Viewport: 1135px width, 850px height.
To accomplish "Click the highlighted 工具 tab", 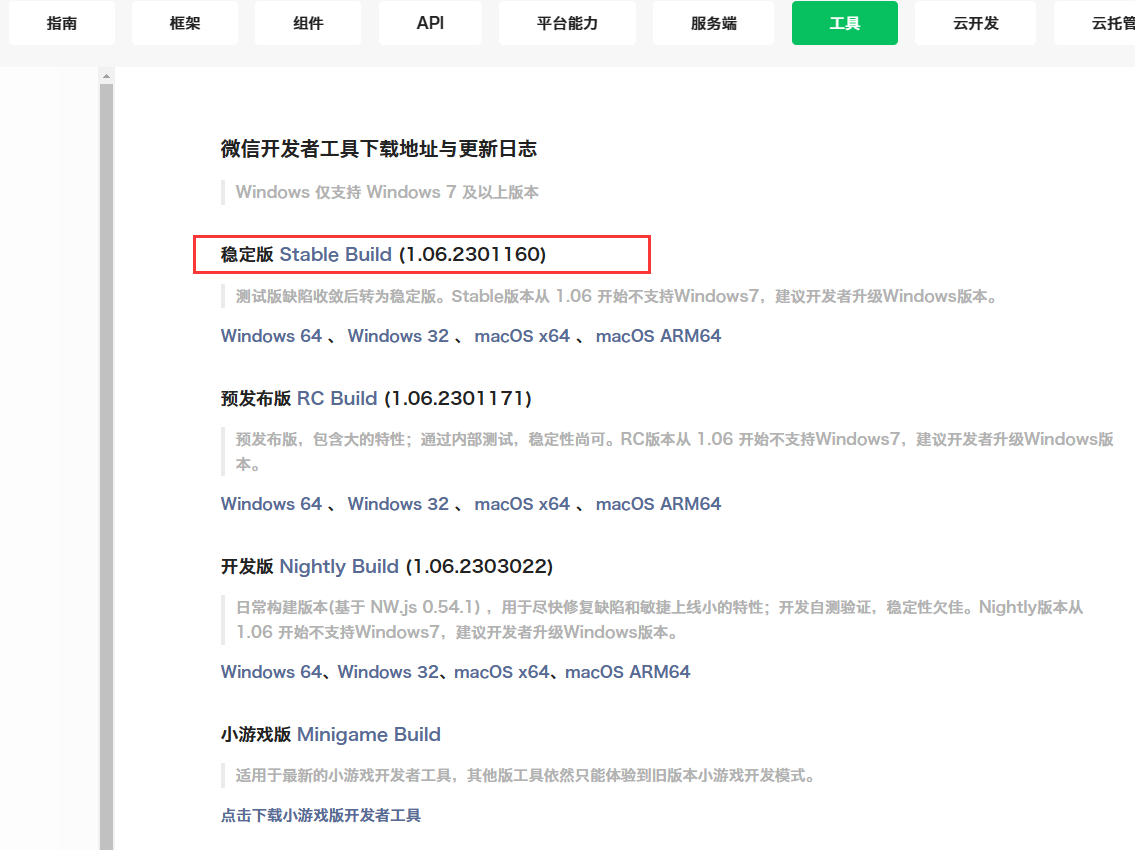I will (x=845, y=23).
